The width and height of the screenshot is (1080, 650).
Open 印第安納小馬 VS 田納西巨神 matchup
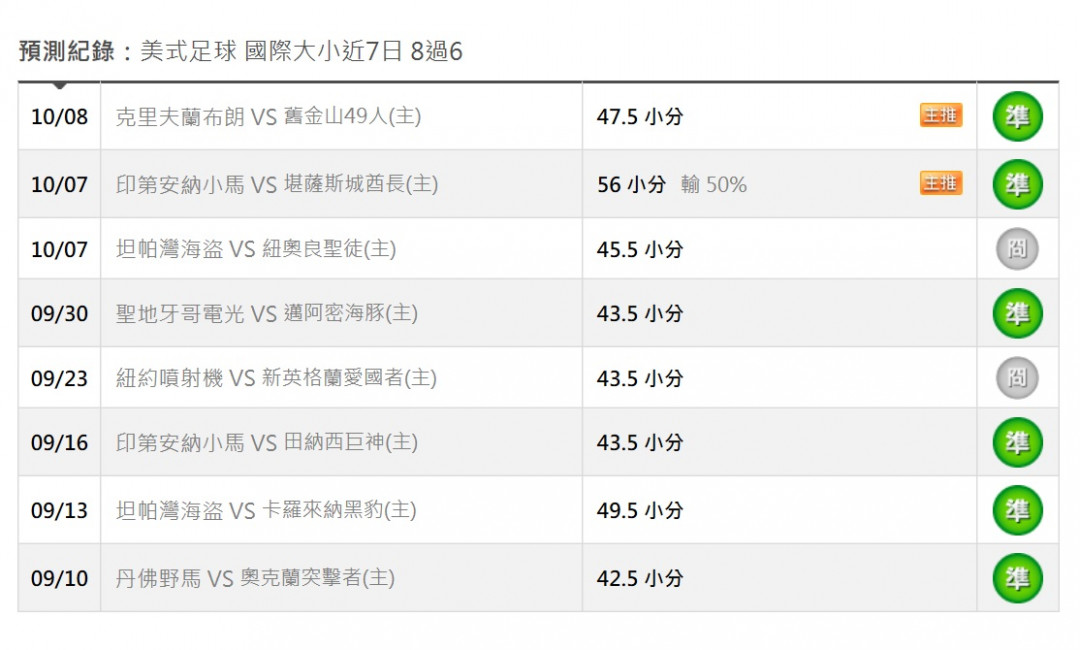(x=267, y=442)
